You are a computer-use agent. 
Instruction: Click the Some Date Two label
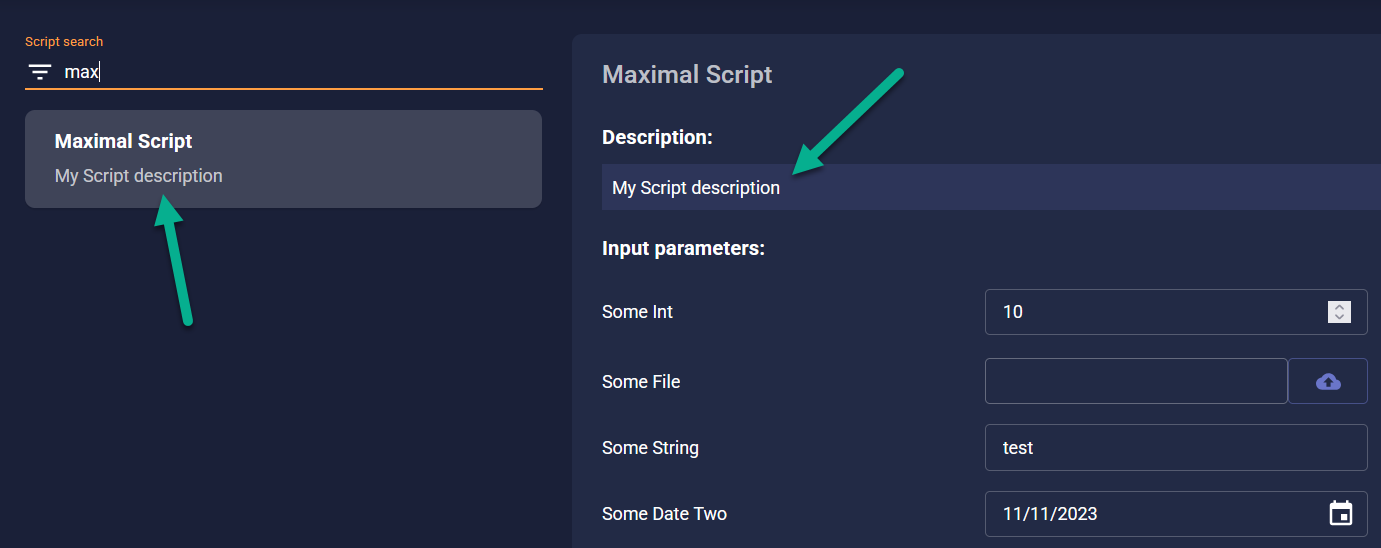(x=664, y=514)
